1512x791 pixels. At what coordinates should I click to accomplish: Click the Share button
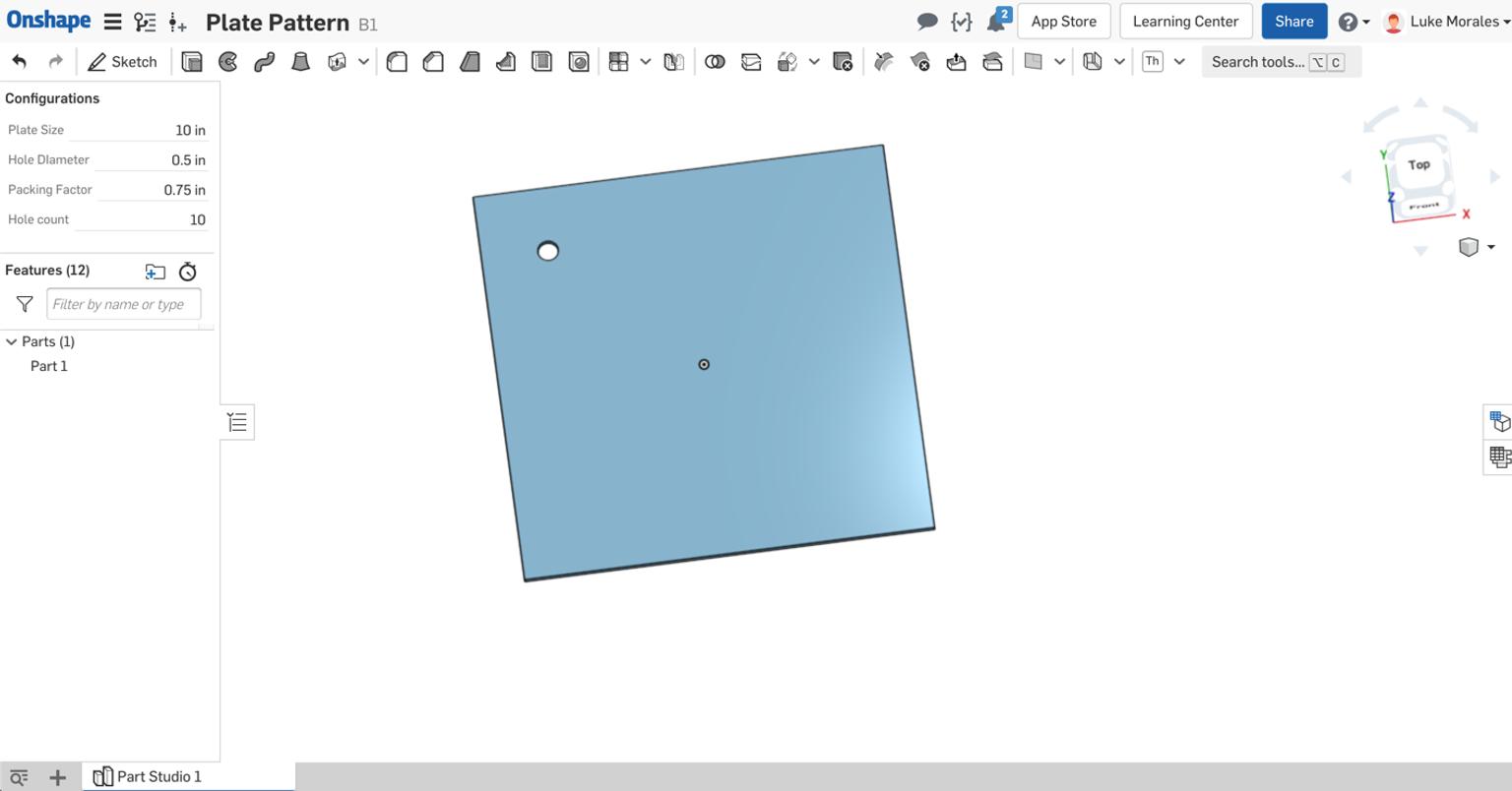pyautogui.click(x=1293, y=21)
